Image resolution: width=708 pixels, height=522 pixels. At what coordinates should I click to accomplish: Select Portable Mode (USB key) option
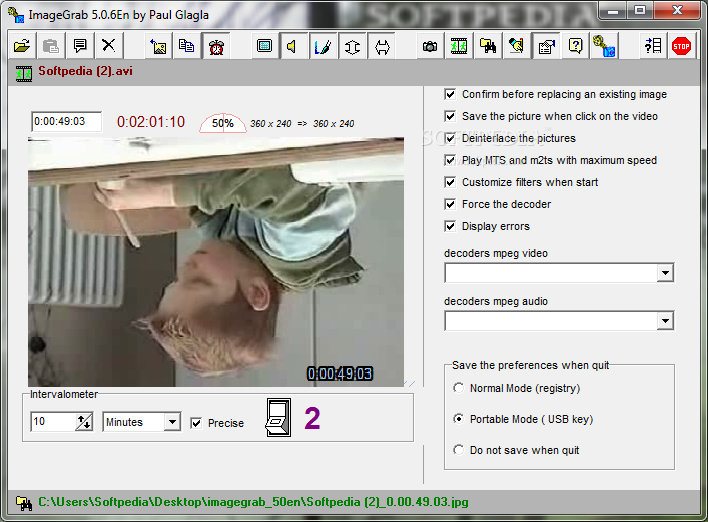(x=458, y=419)
